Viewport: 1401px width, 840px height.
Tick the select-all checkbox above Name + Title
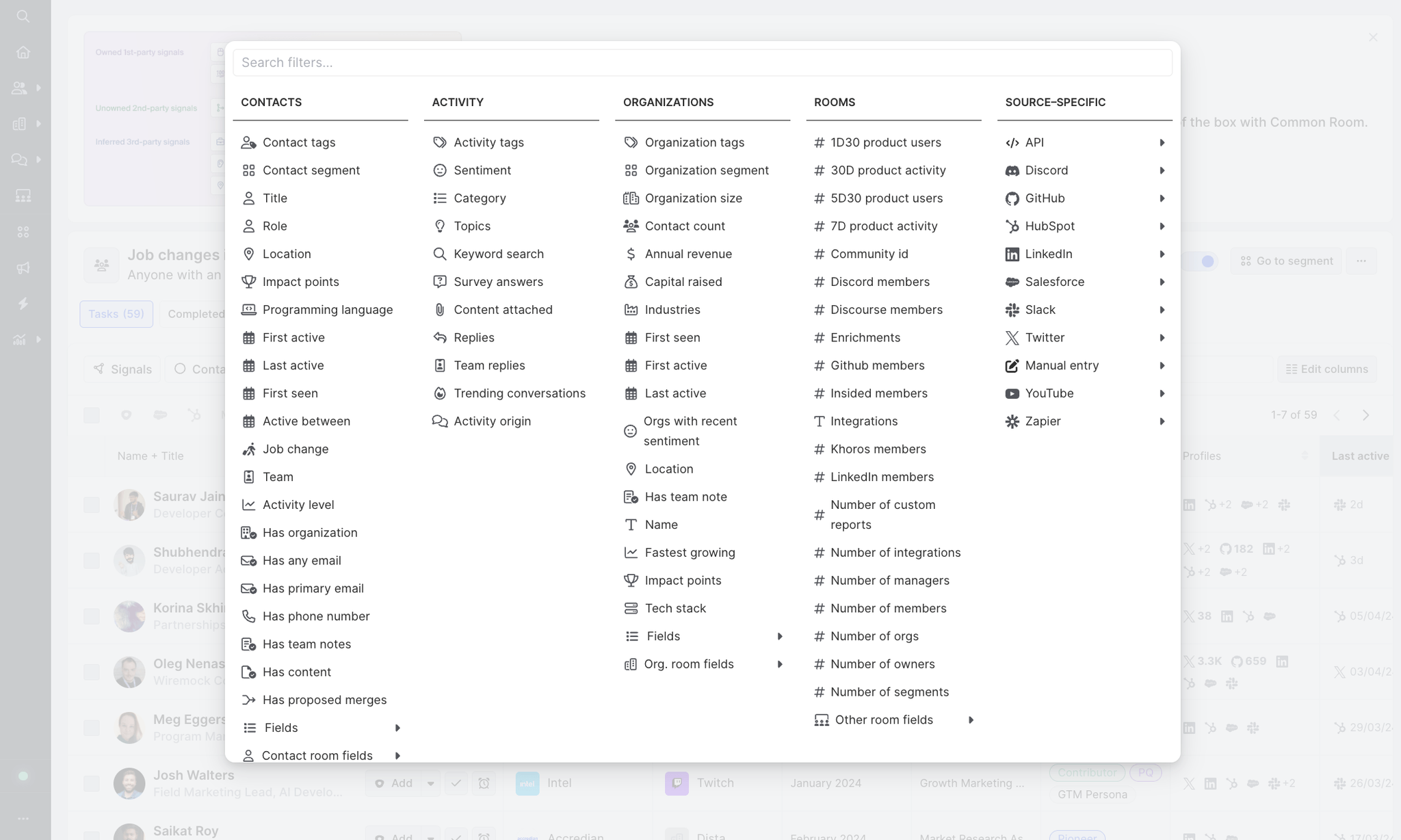point(92,415)
